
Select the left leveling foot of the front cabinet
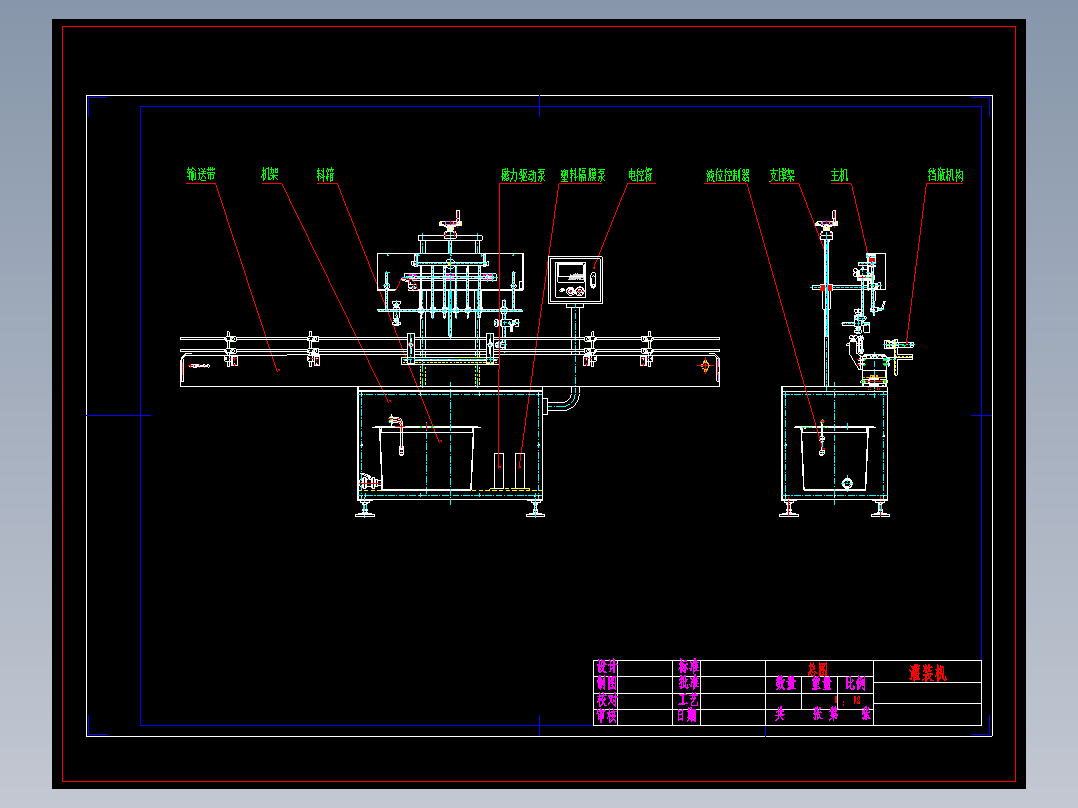(365, 509)
